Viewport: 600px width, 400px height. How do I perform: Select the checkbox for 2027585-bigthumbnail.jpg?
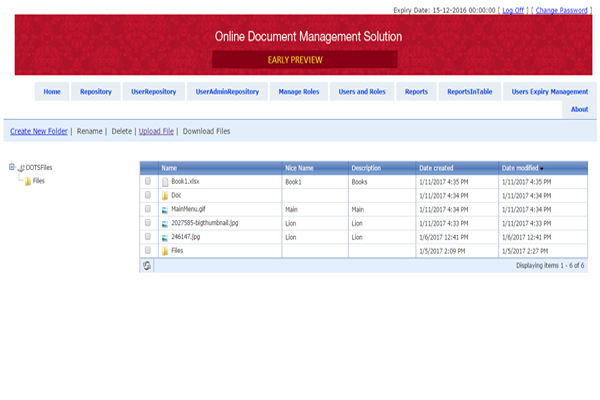pos(148,224)
